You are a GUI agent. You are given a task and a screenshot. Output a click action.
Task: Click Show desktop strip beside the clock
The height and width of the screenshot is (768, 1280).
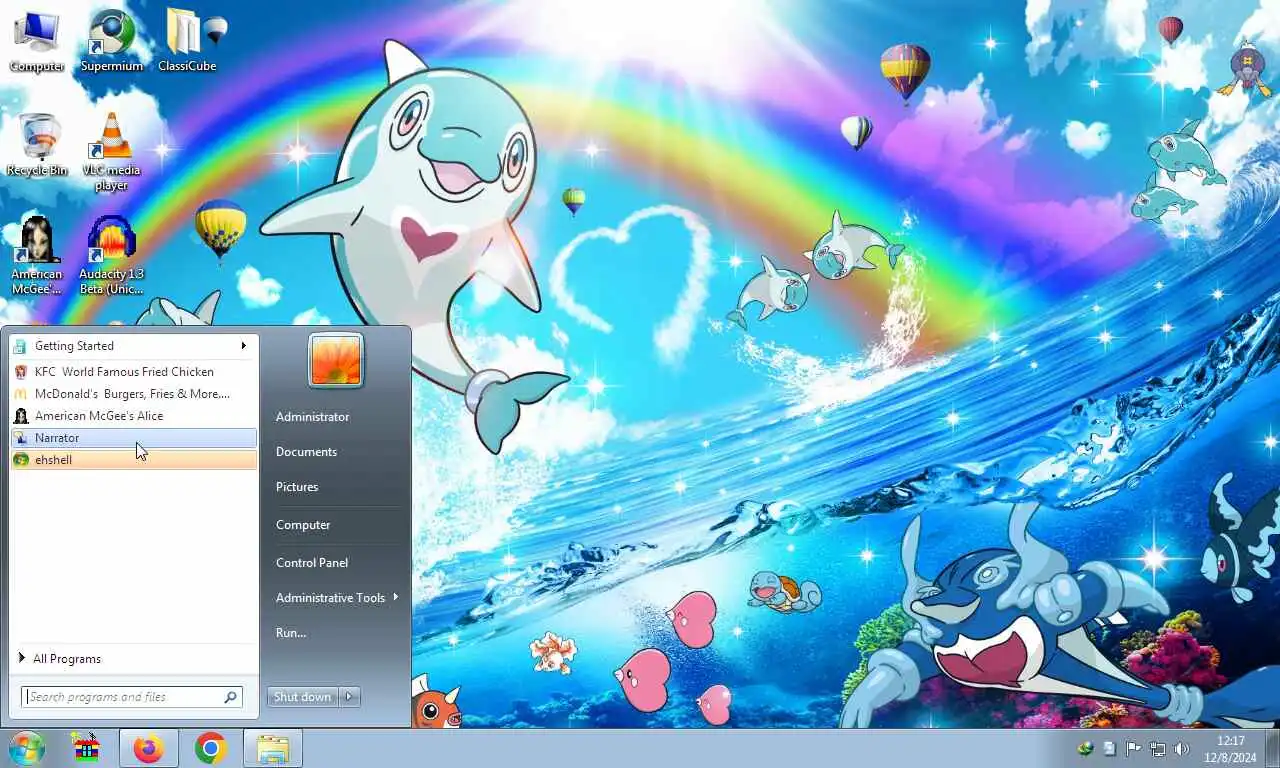tap(1272, 748)
